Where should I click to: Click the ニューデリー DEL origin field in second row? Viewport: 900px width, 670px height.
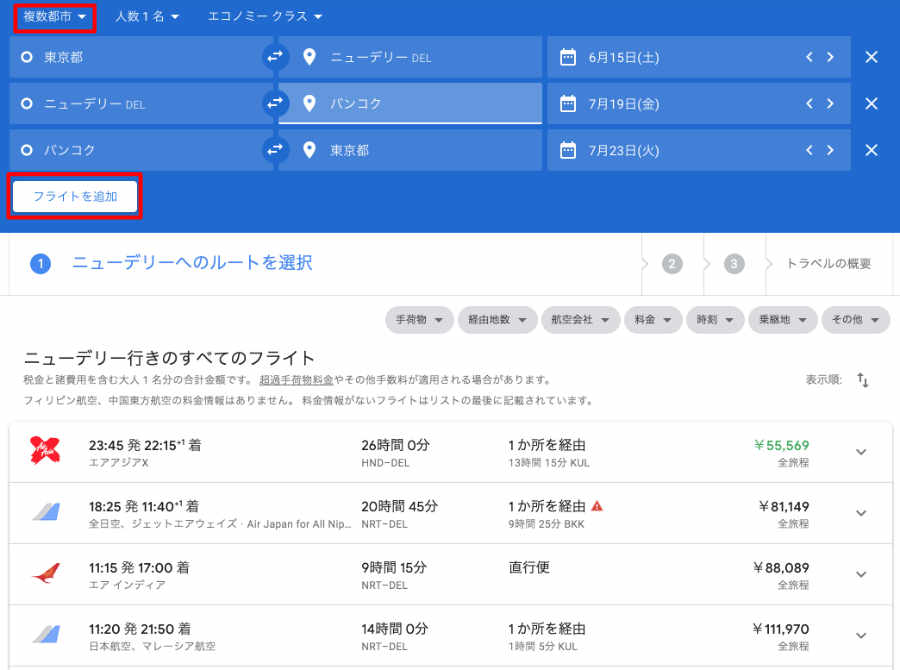coord(141,104)
